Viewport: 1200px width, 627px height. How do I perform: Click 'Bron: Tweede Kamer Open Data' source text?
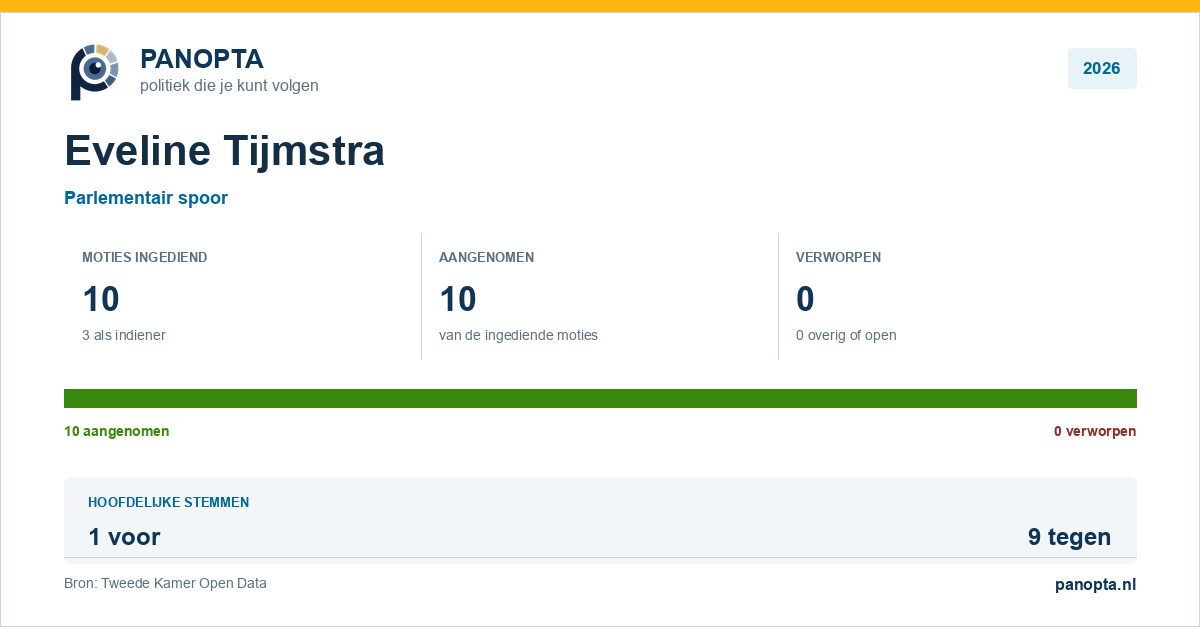(x=165, y=583)
